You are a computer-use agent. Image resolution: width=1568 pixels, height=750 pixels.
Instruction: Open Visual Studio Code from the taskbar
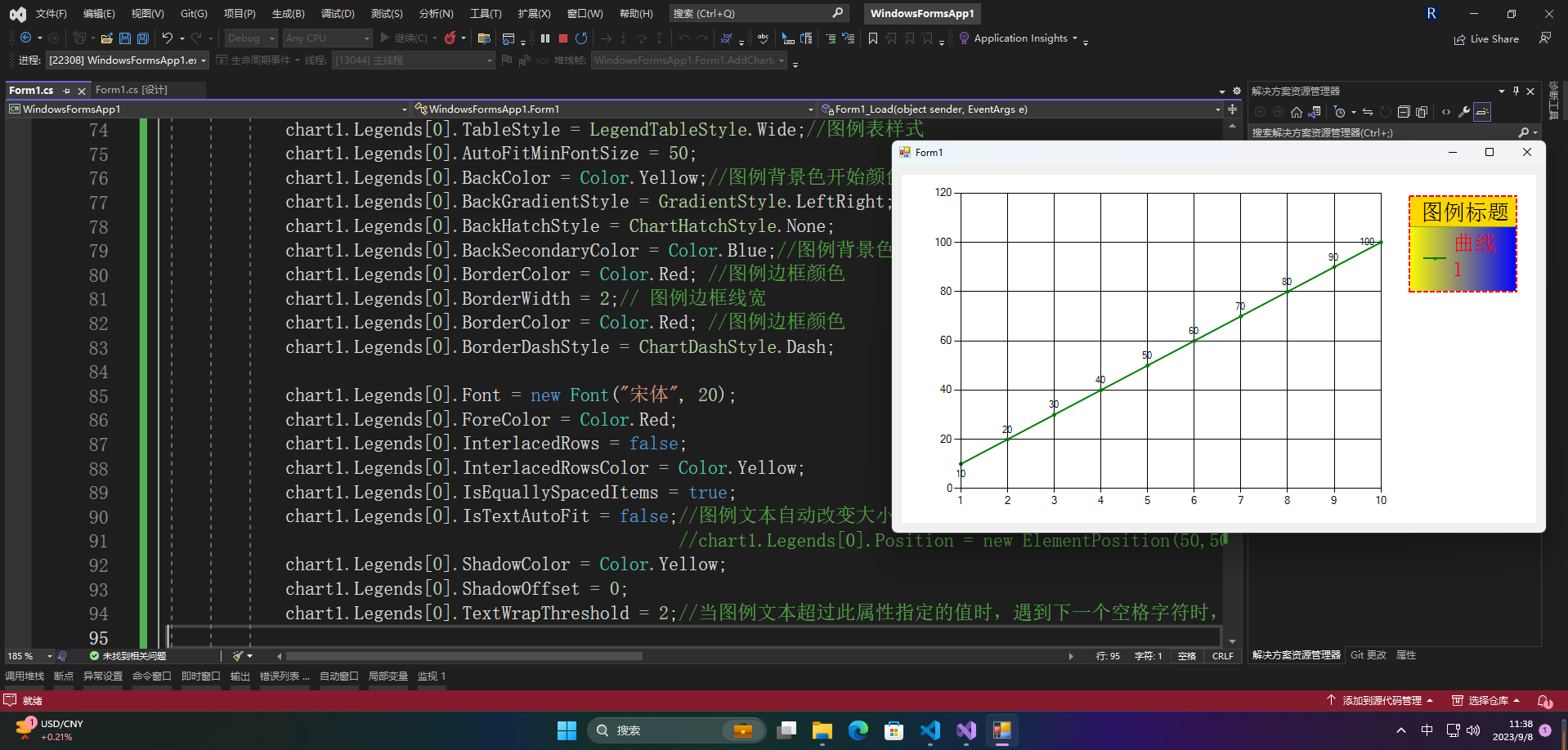(x=930, y=730)
